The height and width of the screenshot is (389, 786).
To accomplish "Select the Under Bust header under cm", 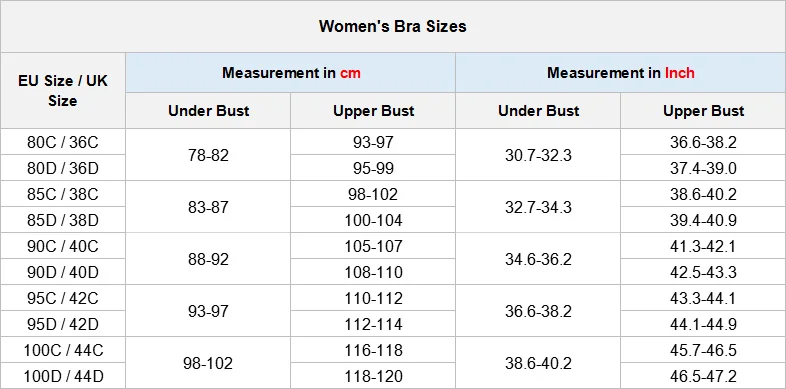I will point(208,111).
